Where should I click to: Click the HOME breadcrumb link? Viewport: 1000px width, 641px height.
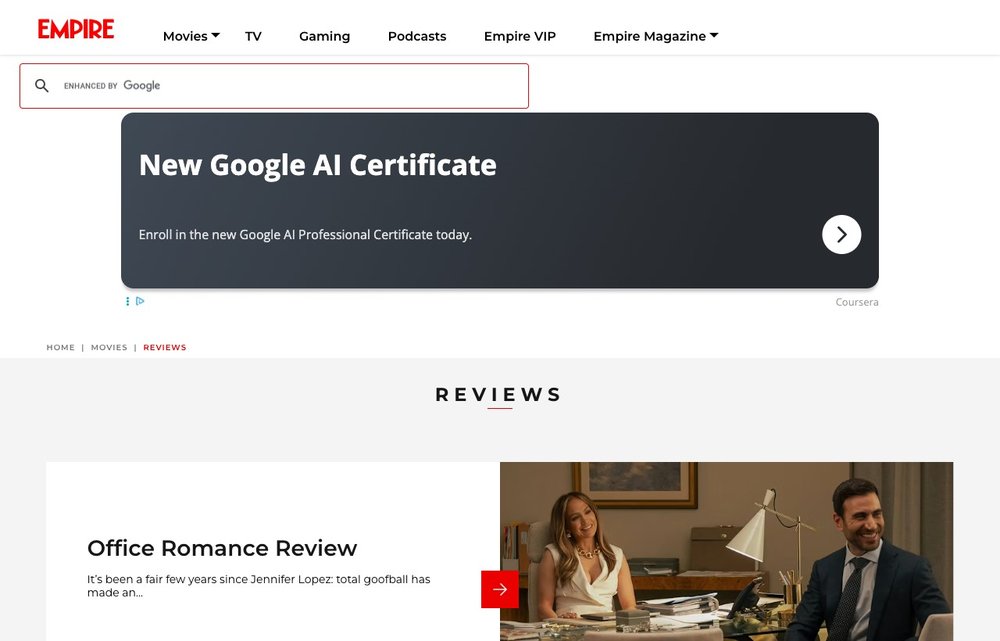(x=61, y=348)
